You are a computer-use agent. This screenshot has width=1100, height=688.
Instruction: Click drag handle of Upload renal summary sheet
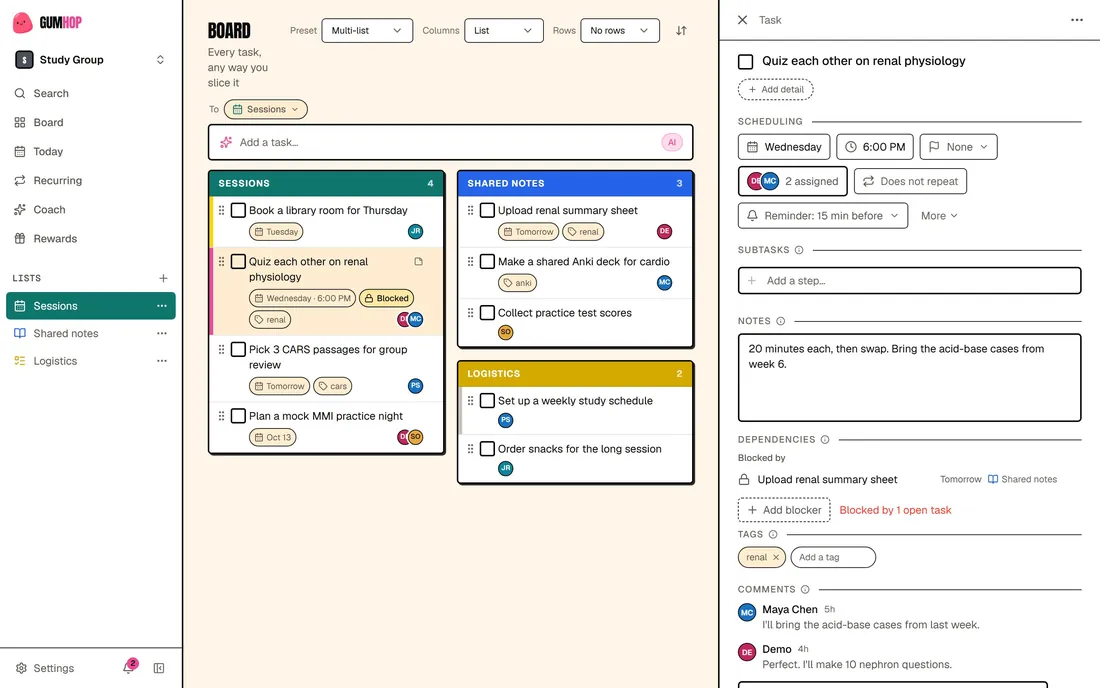[x=471, y=210]
